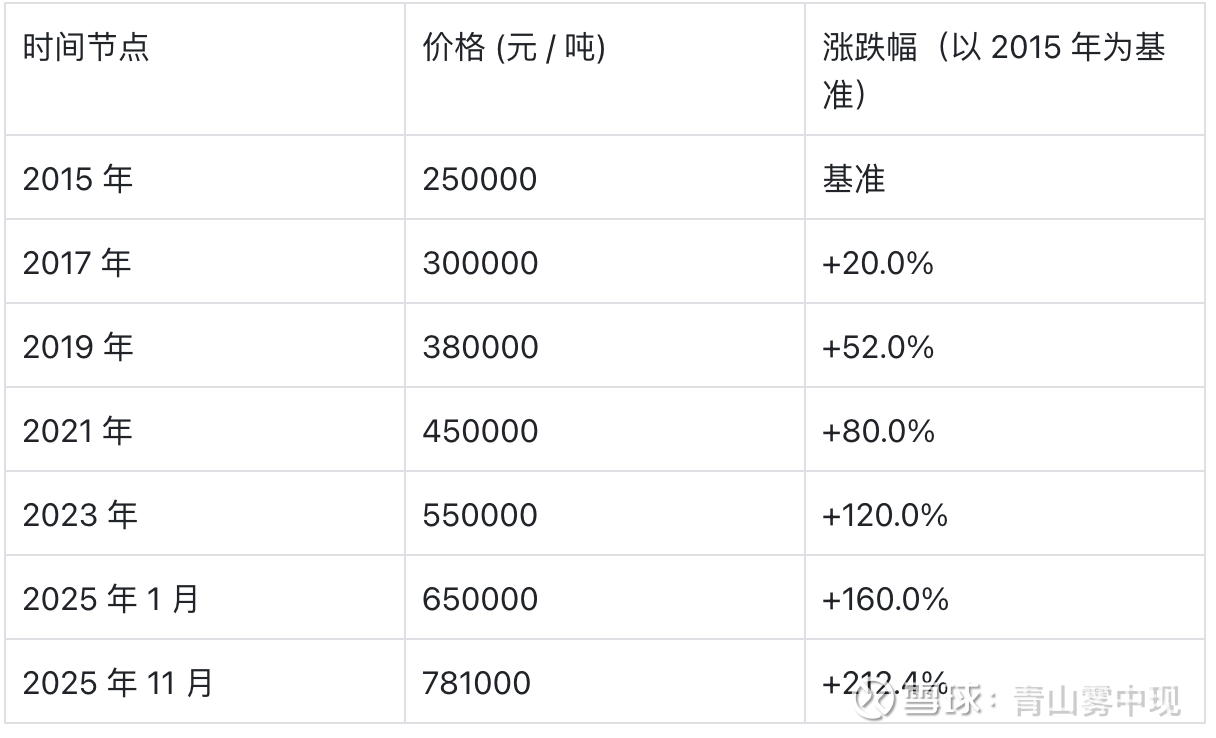The image size is (1216, 738).
Task: Click the 时间节点 column header
Action: (x=86, y=48)
